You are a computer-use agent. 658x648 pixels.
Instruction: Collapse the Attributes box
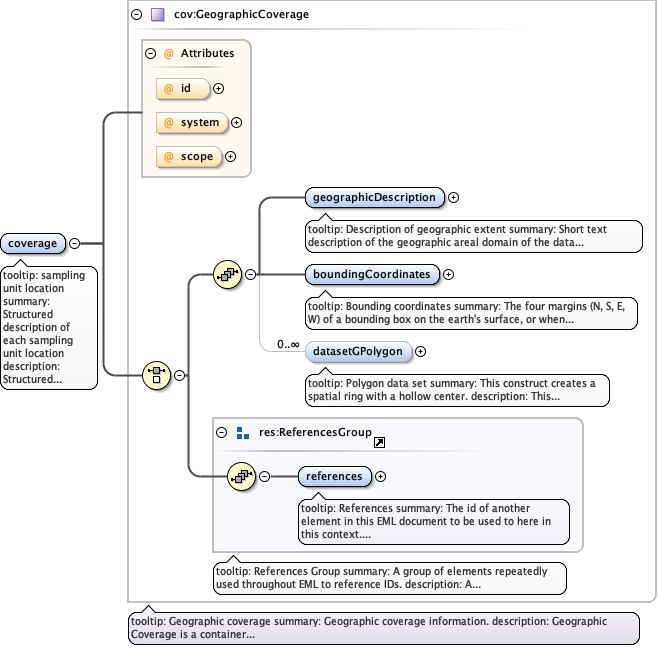tap(151, 53)
